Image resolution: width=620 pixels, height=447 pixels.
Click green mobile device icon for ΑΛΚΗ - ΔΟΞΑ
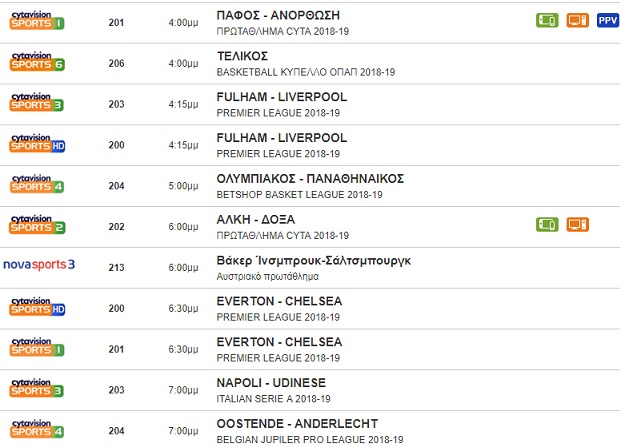(x=547, y=224)
